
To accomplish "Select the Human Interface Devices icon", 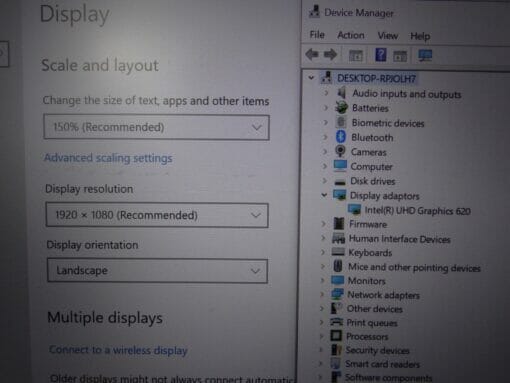I will 338,238.
